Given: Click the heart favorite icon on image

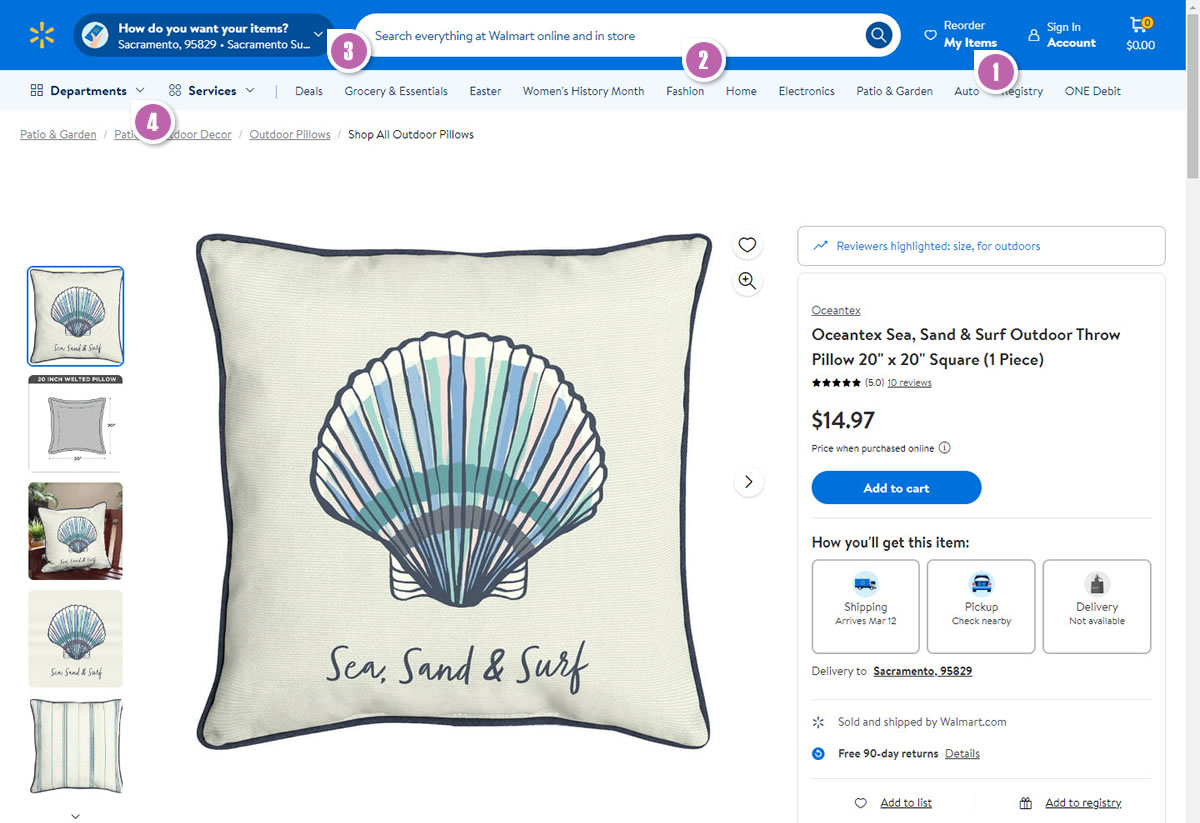Looking at the screenshot, I should pyautogui.click(x=746, y=245).
